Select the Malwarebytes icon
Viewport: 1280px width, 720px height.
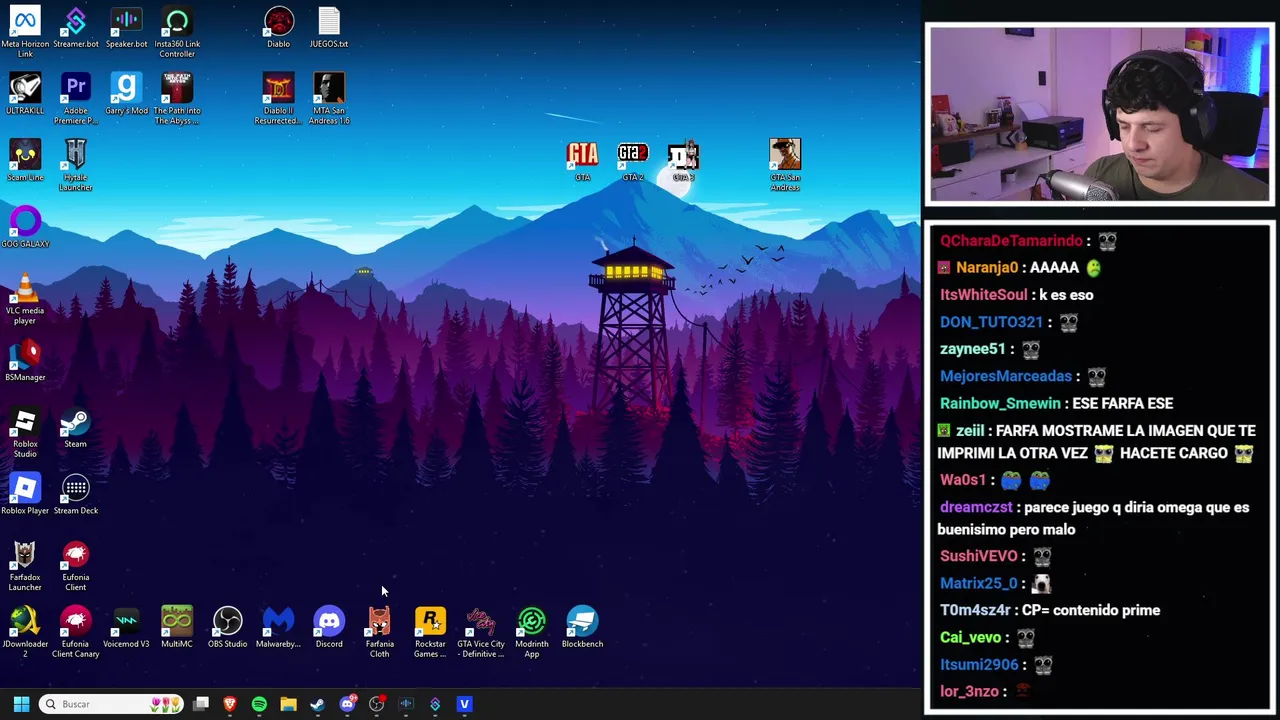click(x=278, y=627)
